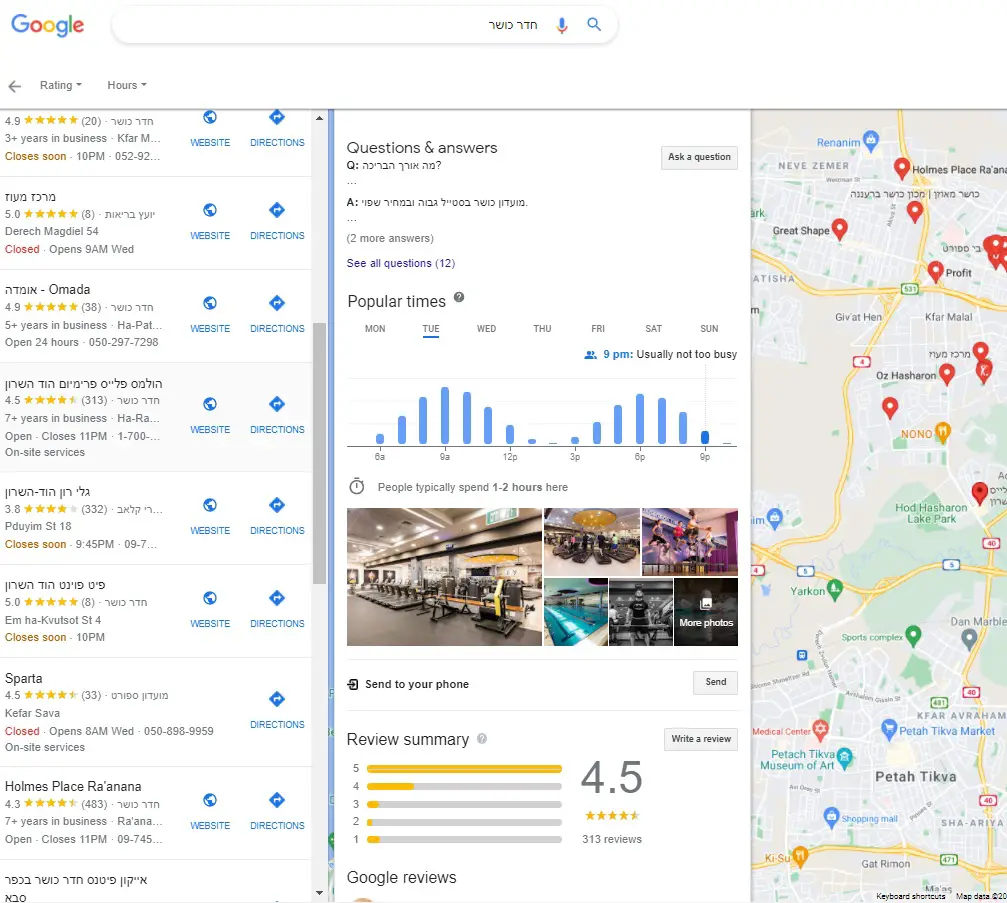1007x903 pixels.
Task: Click the Petach Tikva Museum of Art marker
Action: (845, 757)
